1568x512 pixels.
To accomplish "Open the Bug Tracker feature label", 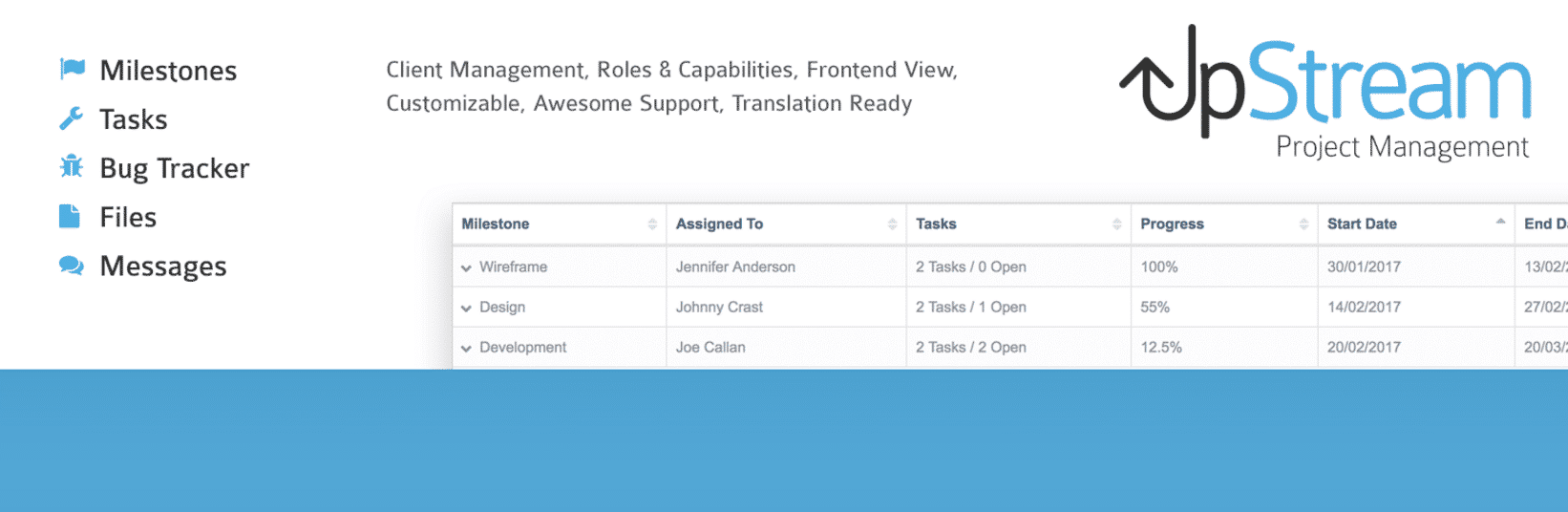I will 175,169.
